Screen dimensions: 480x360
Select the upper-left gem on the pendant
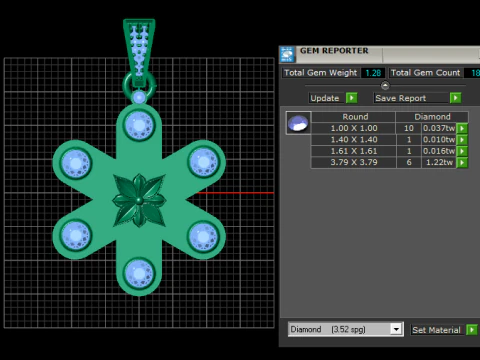click(76, 163)
